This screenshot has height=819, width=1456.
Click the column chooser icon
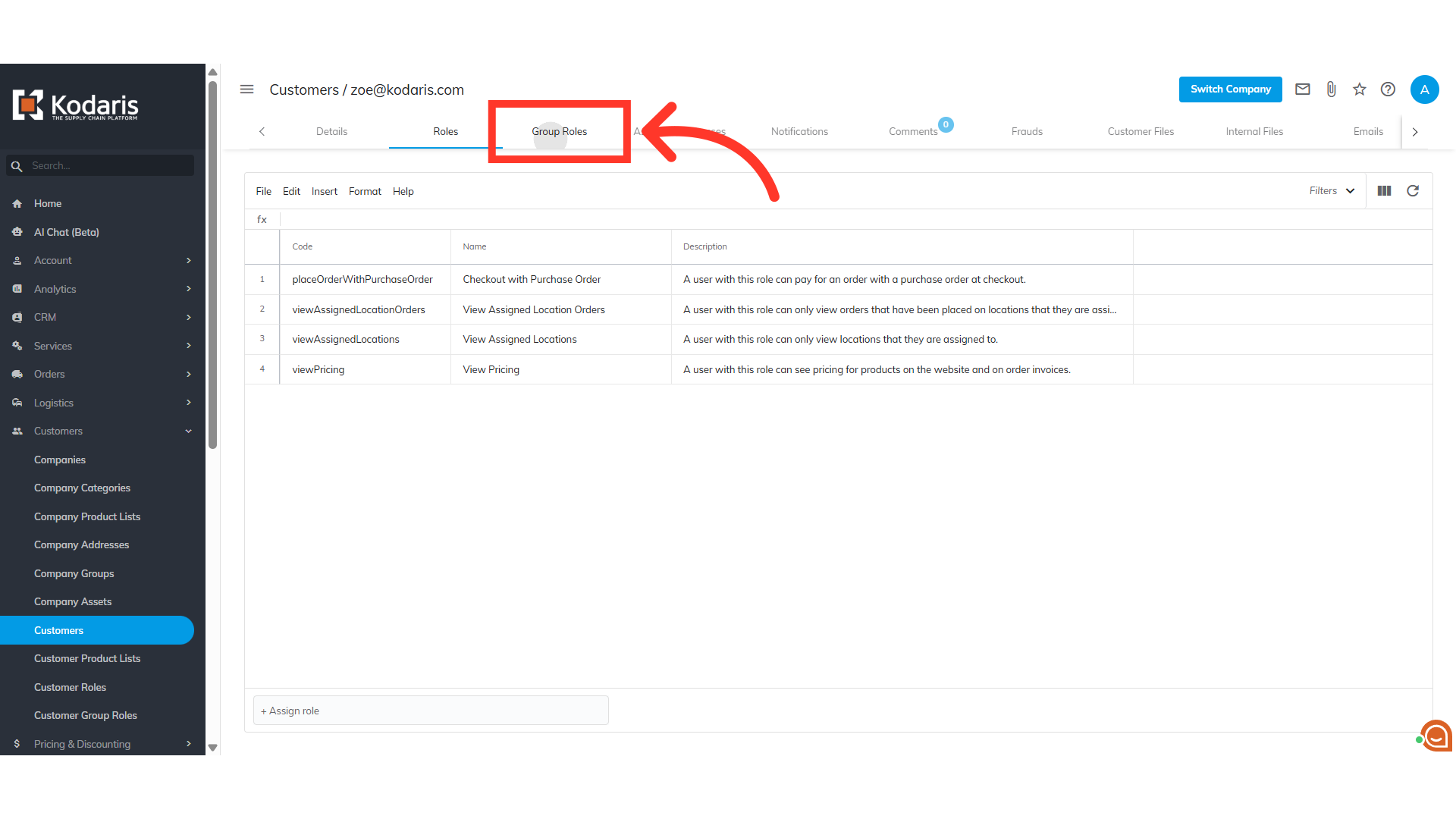pos(1384,191)
